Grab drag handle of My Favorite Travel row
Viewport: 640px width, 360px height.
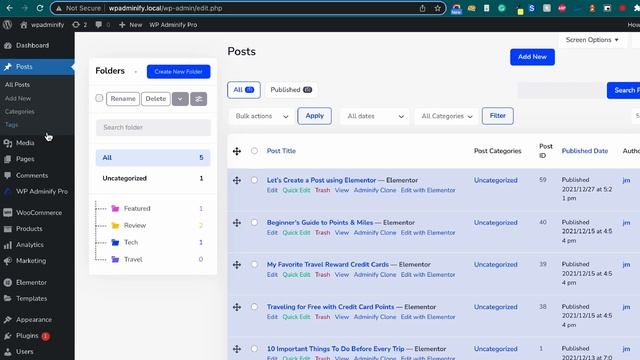[x=237, y=265]
